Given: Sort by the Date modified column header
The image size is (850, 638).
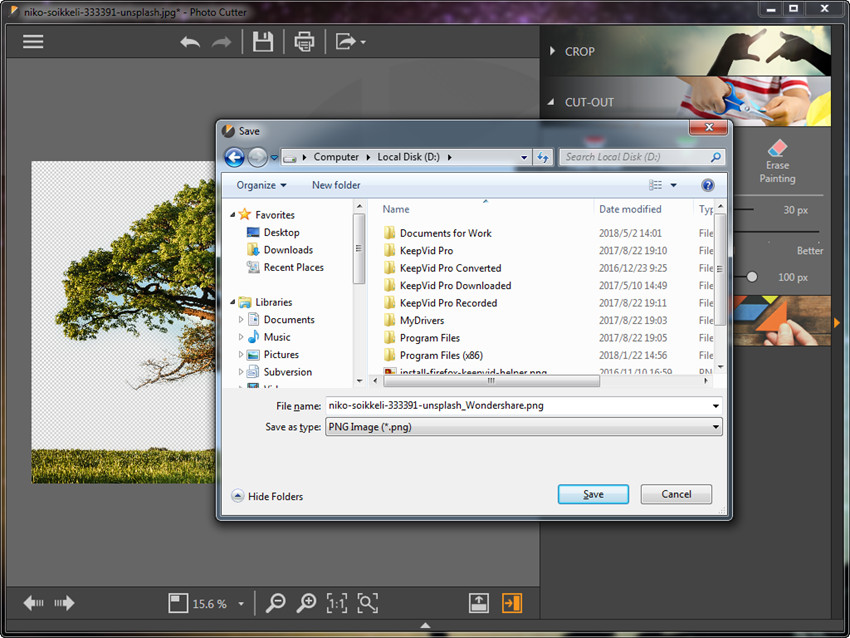Looking at the screenshot, I should [630, 209].
